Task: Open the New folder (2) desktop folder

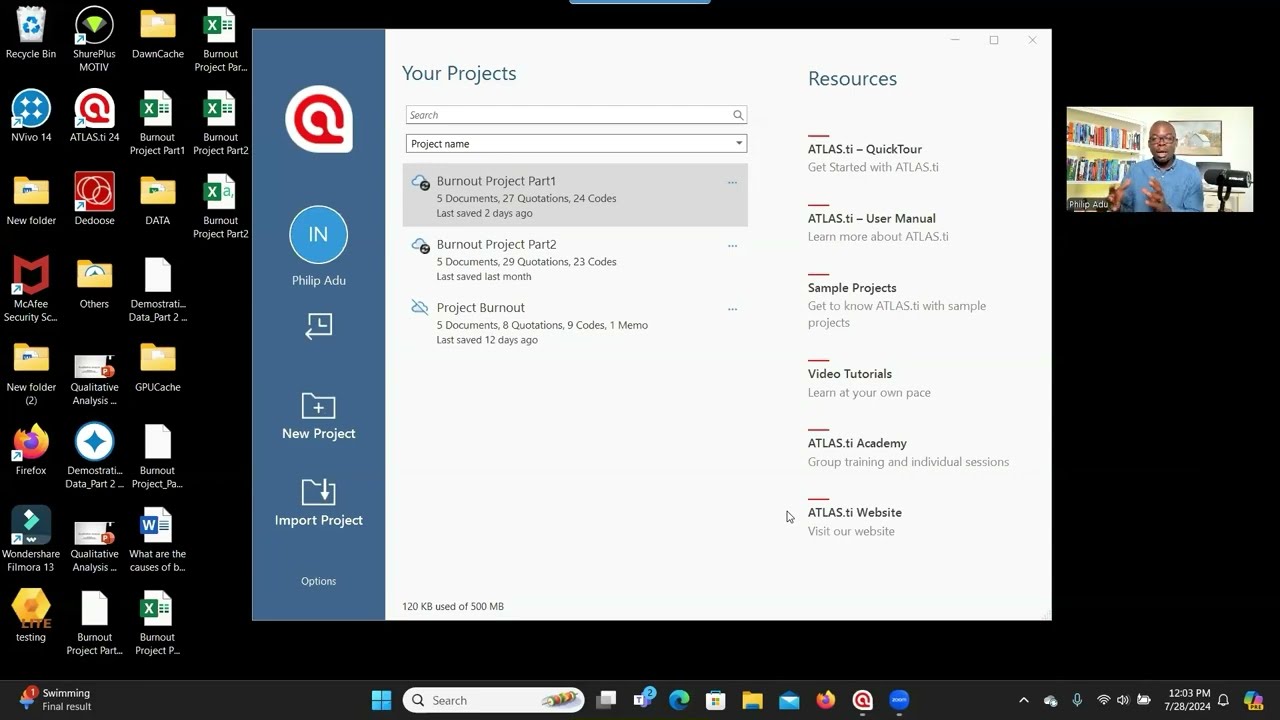Action: (x=31, y=374)
